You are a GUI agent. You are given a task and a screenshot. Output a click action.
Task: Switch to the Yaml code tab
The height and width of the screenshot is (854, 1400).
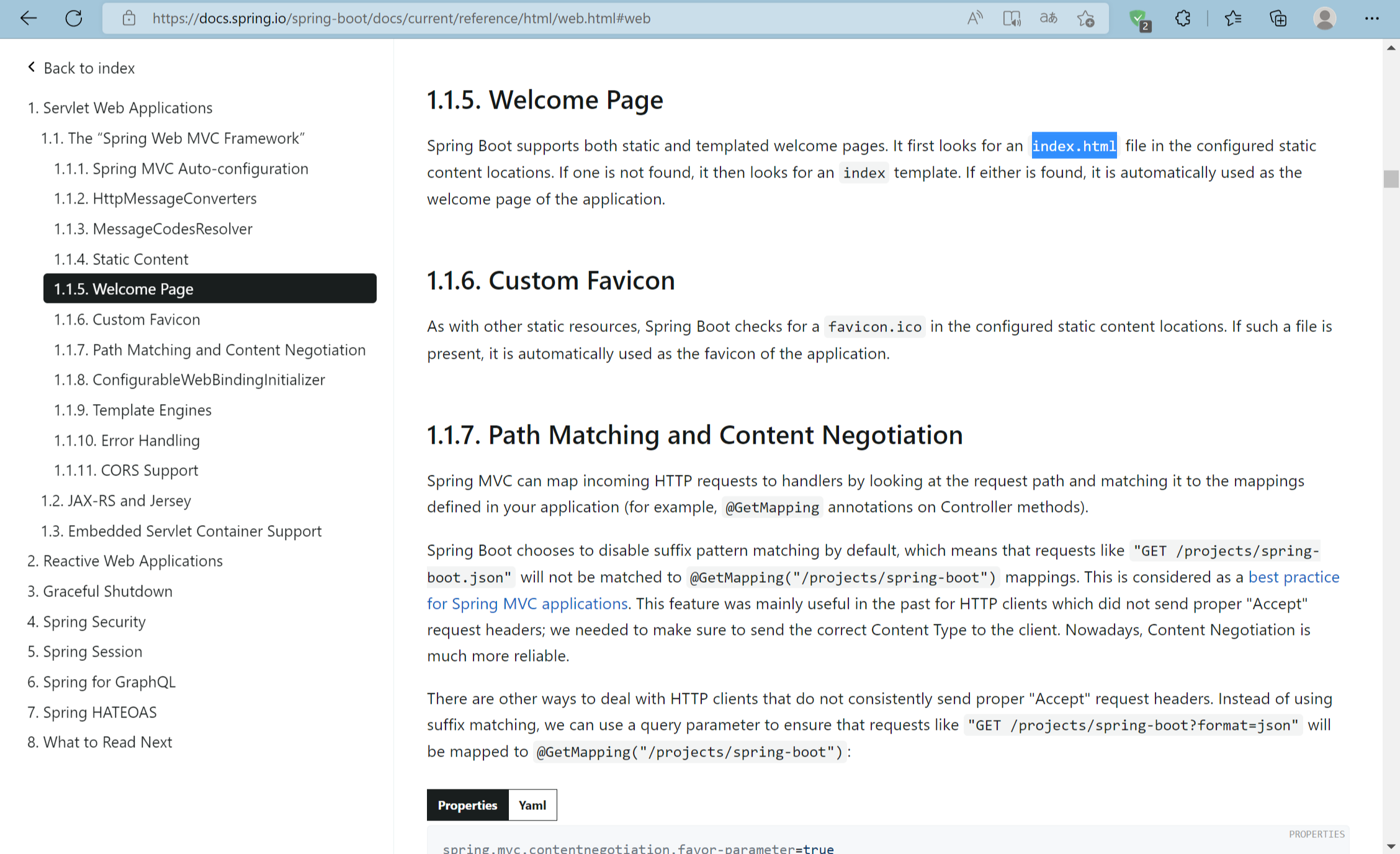point(532,805)
